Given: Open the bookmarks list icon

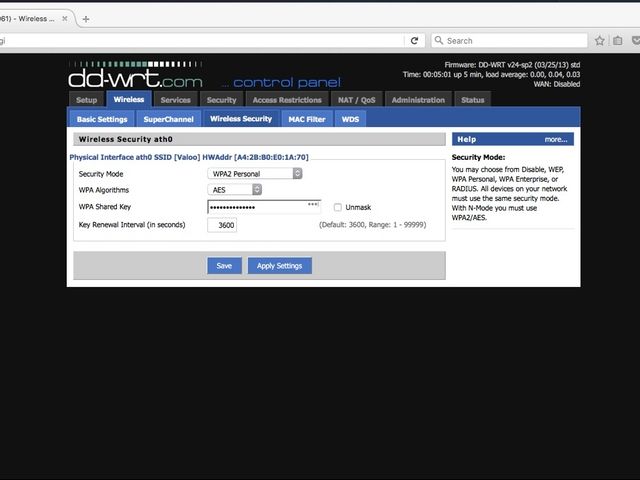Looking at the screenshot, I should tap(618, 40).
